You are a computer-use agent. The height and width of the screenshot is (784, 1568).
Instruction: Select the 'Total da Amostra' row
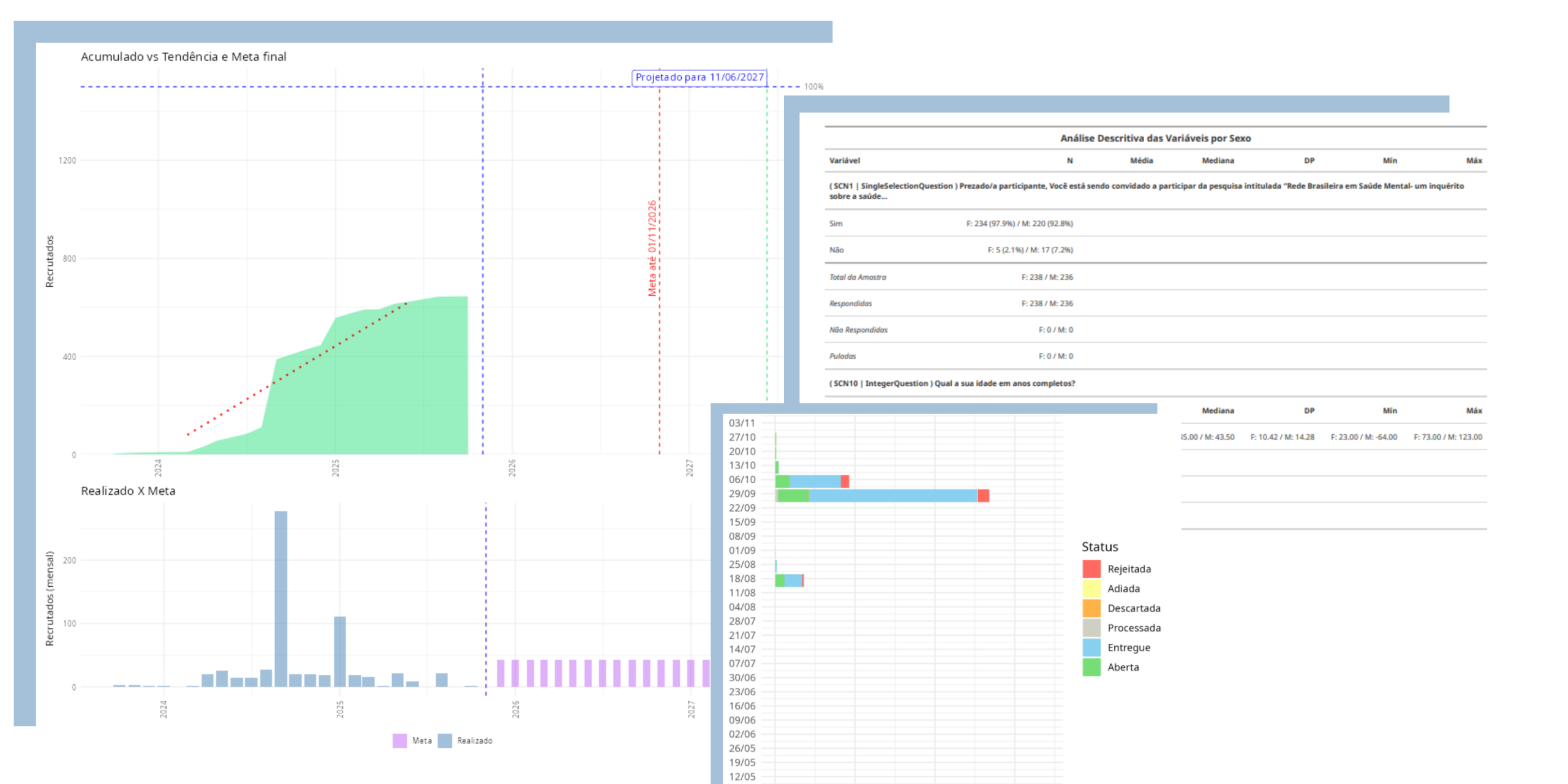[x=858, y=277]
